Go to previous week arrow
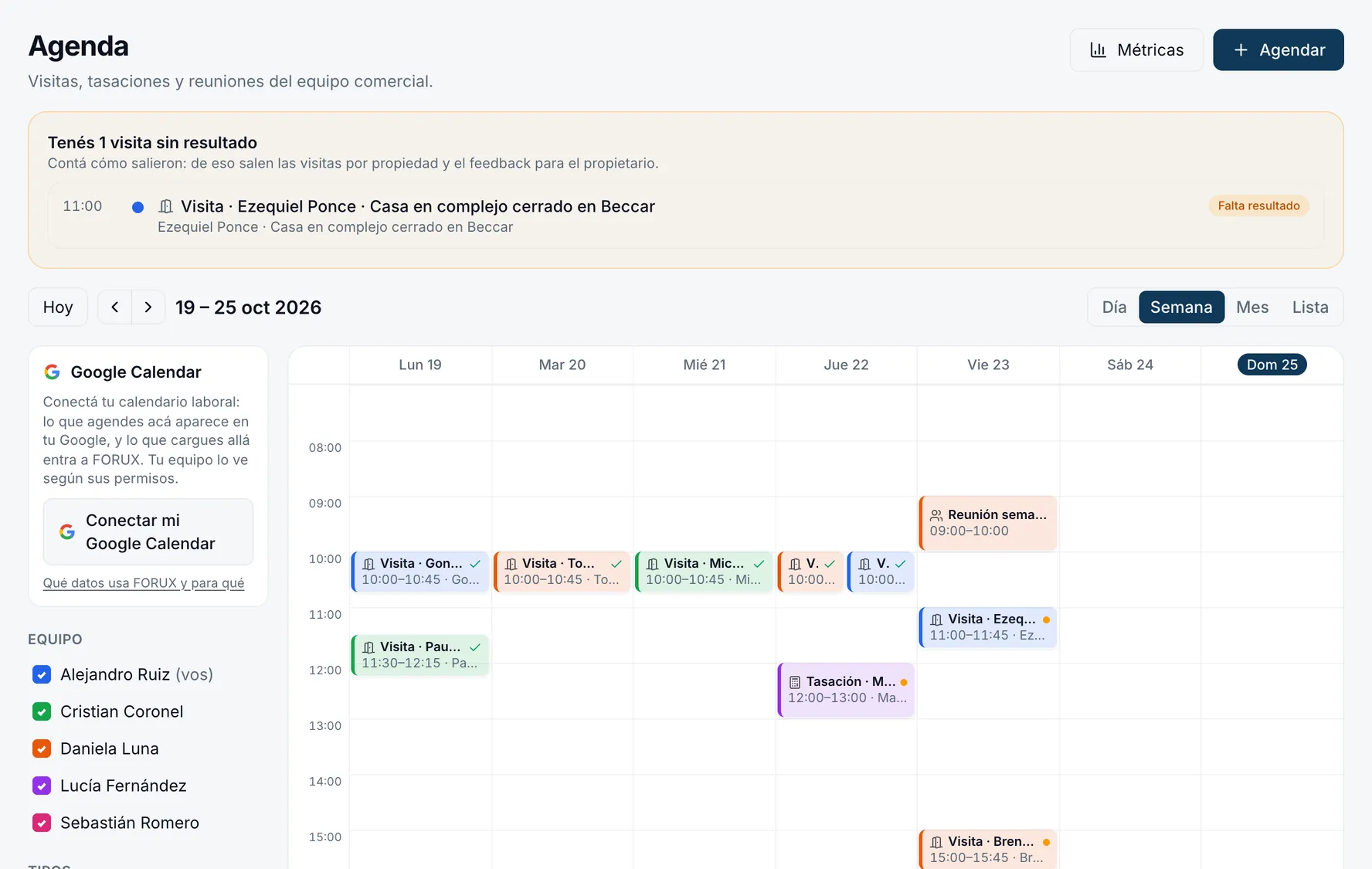The width and height of the screenshot is (1372, 869). pyautogui.click(x=115, y=307)
